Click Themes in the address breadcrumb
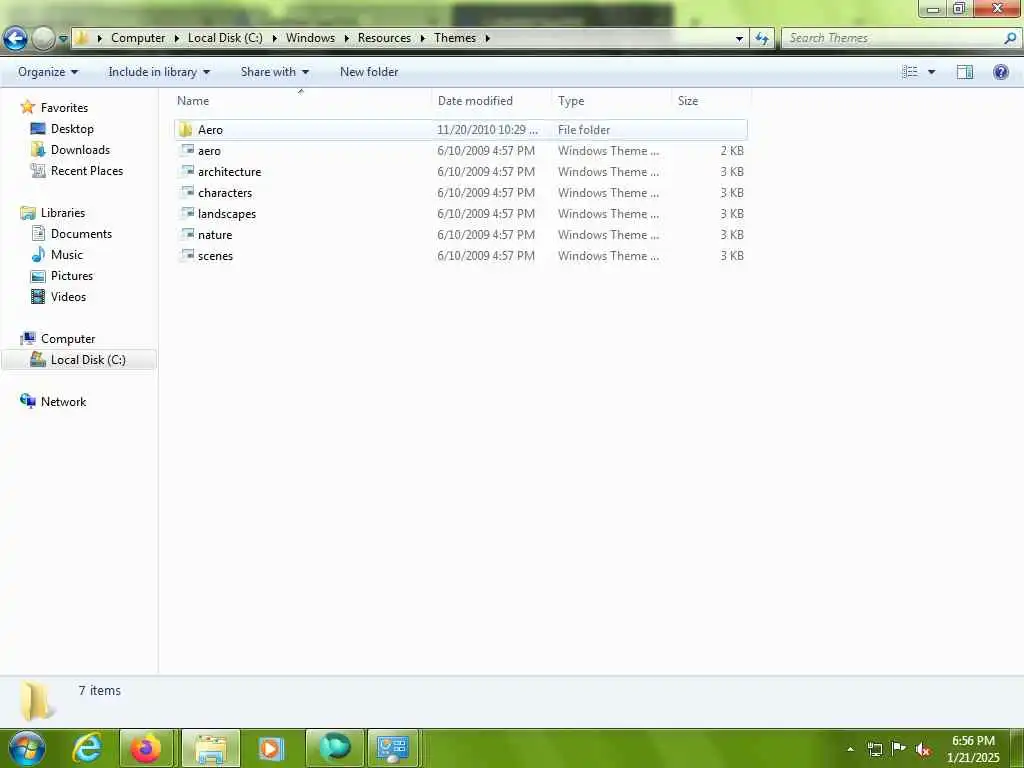 pos(455,38)
